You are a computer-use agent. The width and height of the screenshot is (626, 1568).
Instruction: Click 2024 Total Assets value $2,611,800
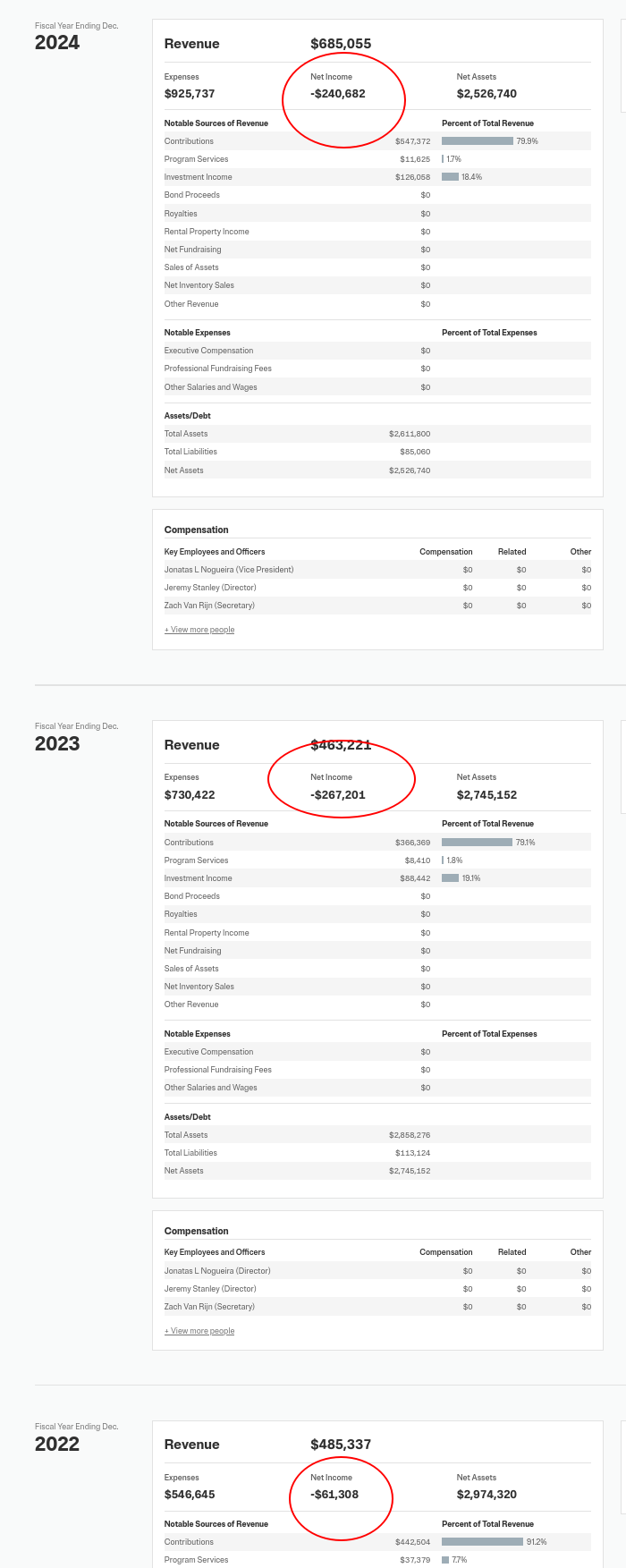coord(410,434)
